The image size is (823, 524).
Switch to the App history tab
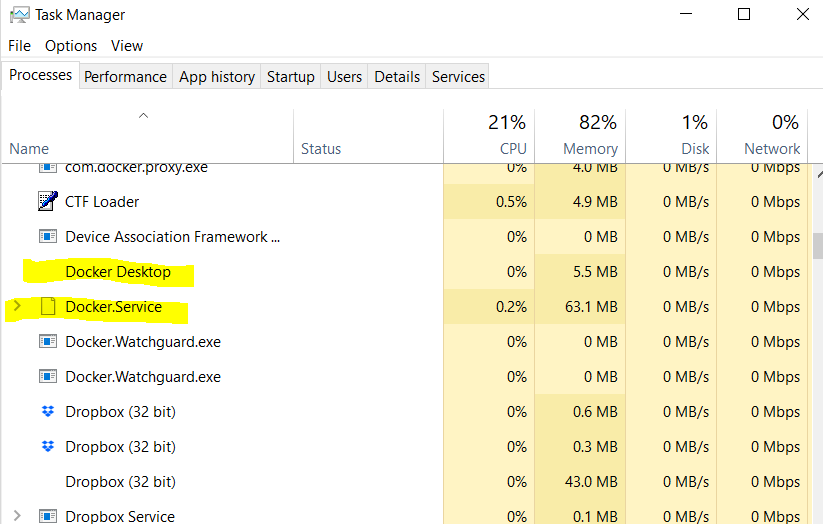(217, 77)
